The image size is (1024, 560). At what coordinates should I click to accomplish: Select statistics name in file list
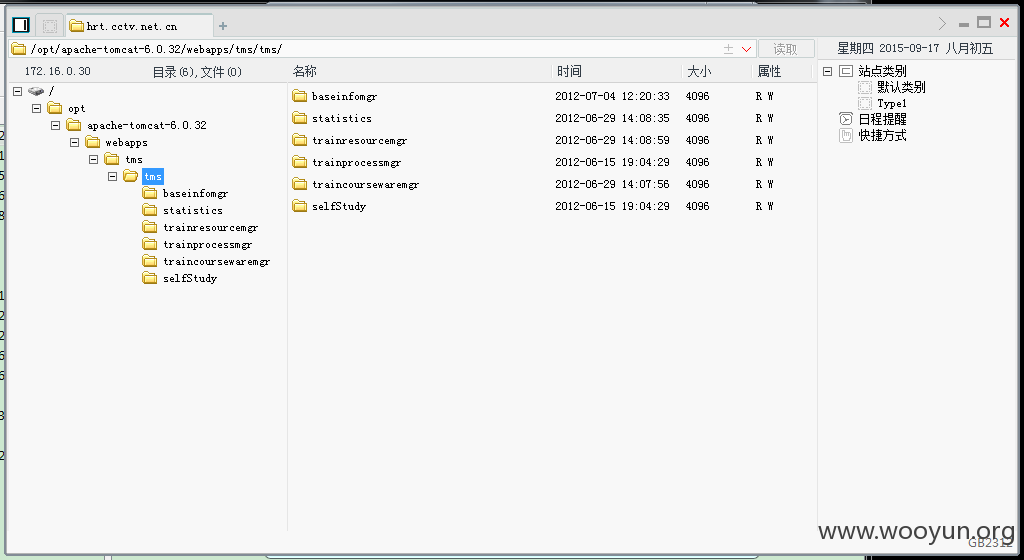pyautogui.click(x=342, y=118)
